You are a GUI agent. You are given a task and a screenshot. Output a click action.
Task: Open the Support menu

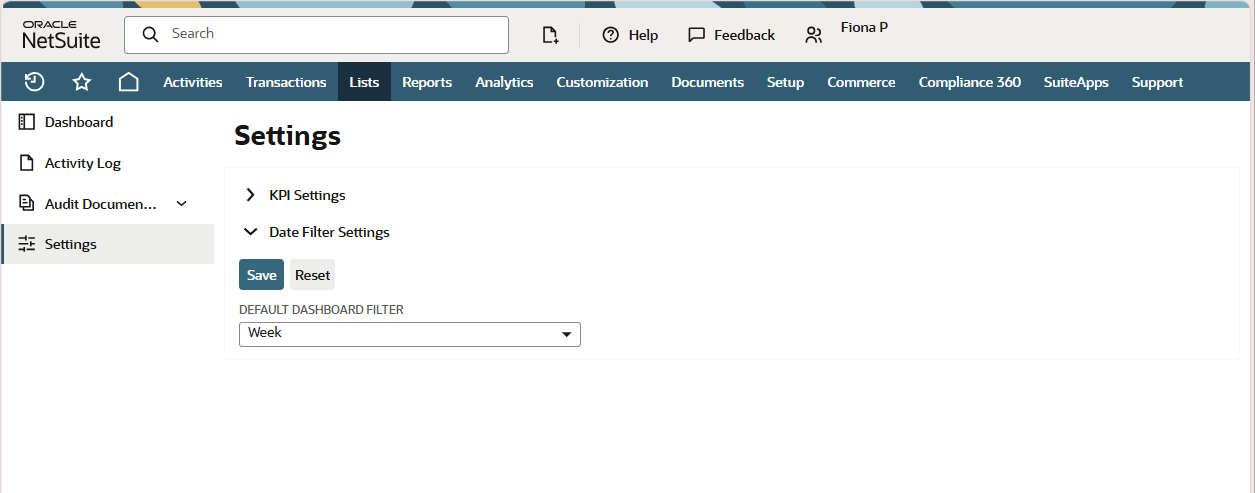click(x=1157, y=82)
